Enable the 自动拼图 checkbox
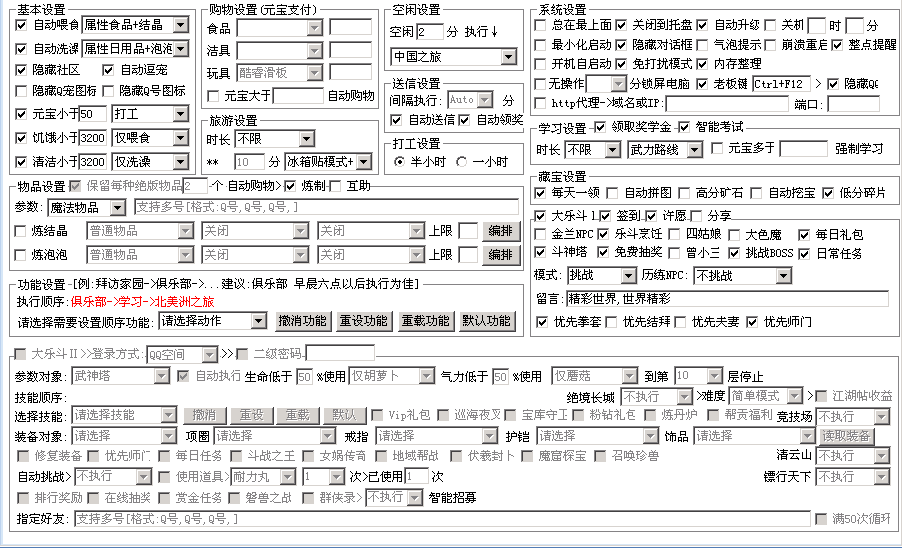 pos(613,193)
